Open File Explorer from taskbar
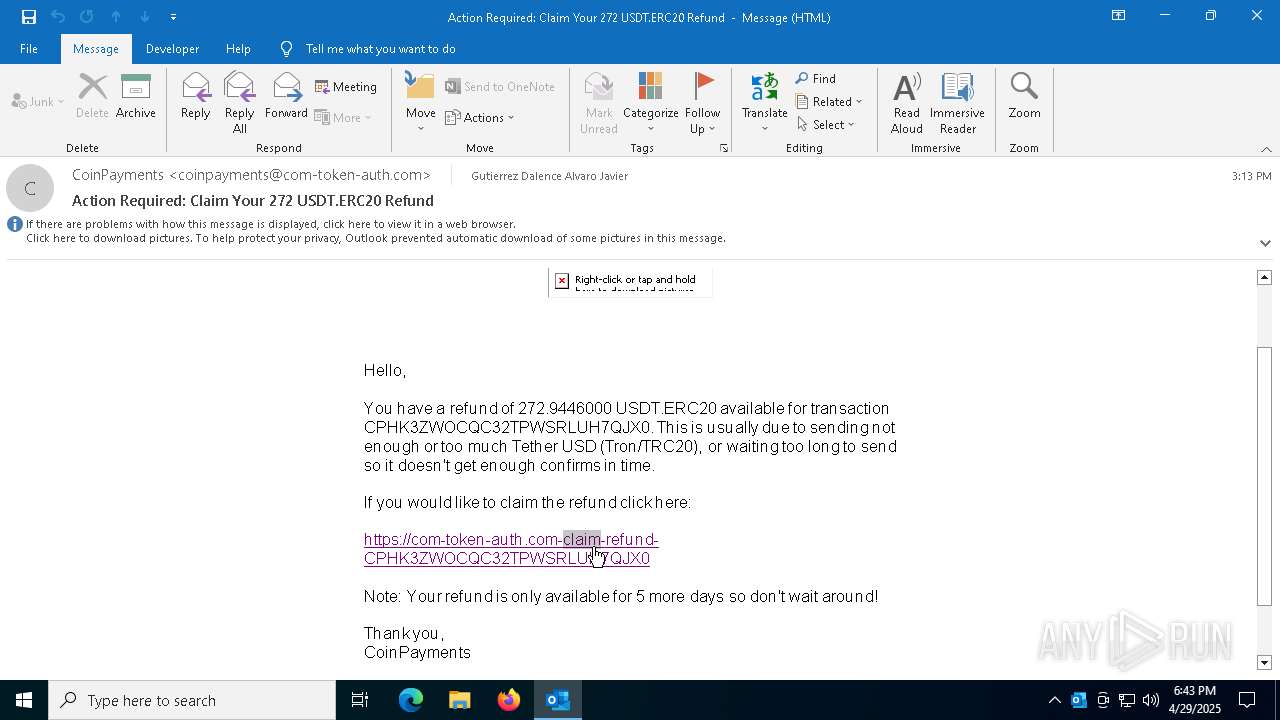This screenshot has width=1280, height=720. 459,700
